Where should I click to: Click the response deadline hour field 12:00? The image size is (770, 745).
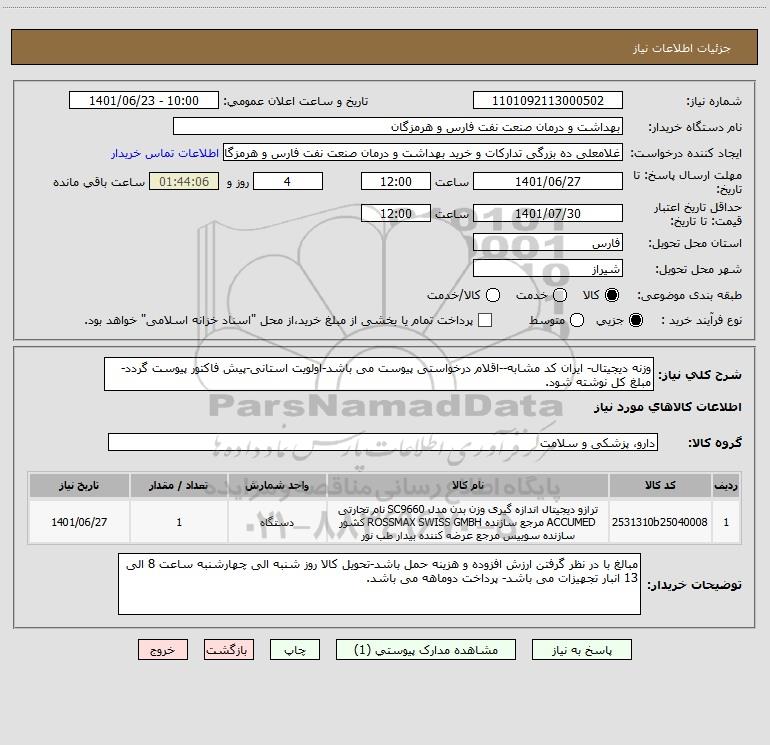point(396,182)
